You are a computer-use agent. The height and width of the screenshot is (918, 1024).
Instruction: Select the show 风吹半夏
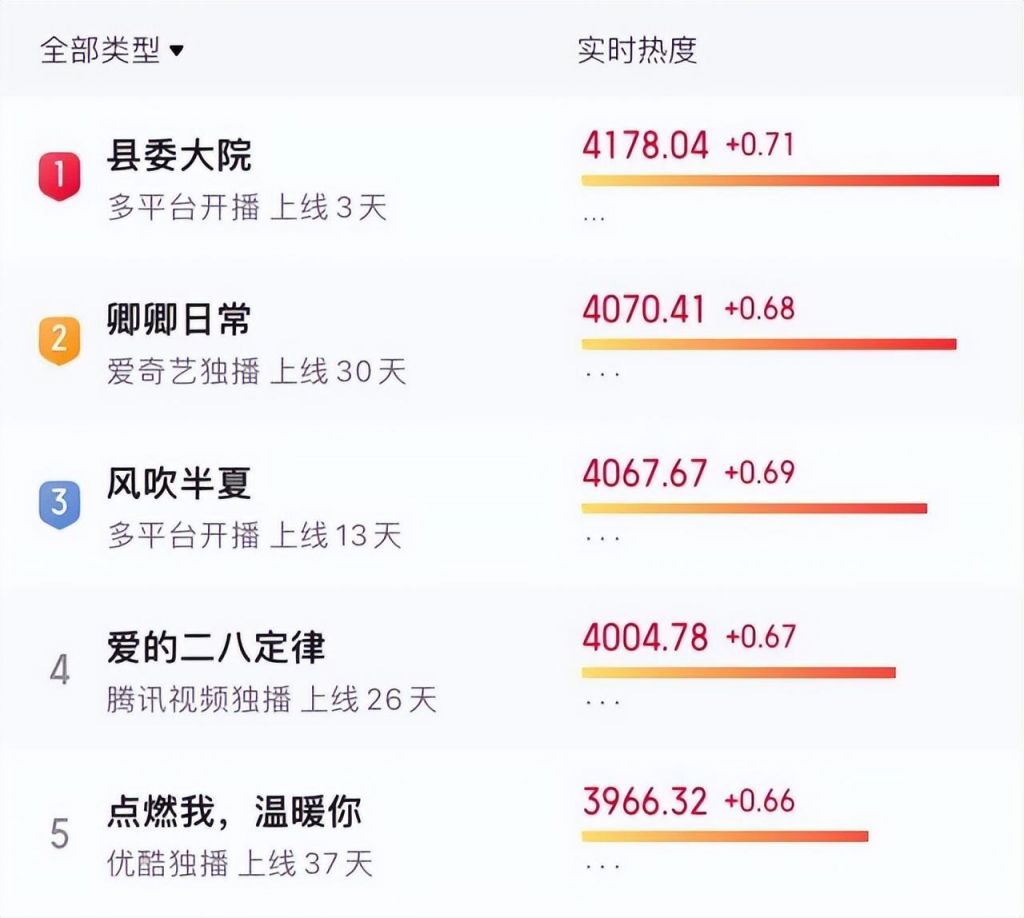coord(179,484)
